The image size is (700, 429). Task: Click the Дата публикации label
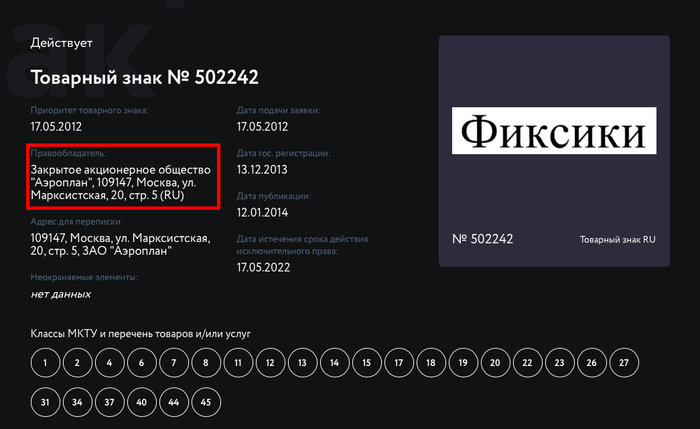[274, 196]
